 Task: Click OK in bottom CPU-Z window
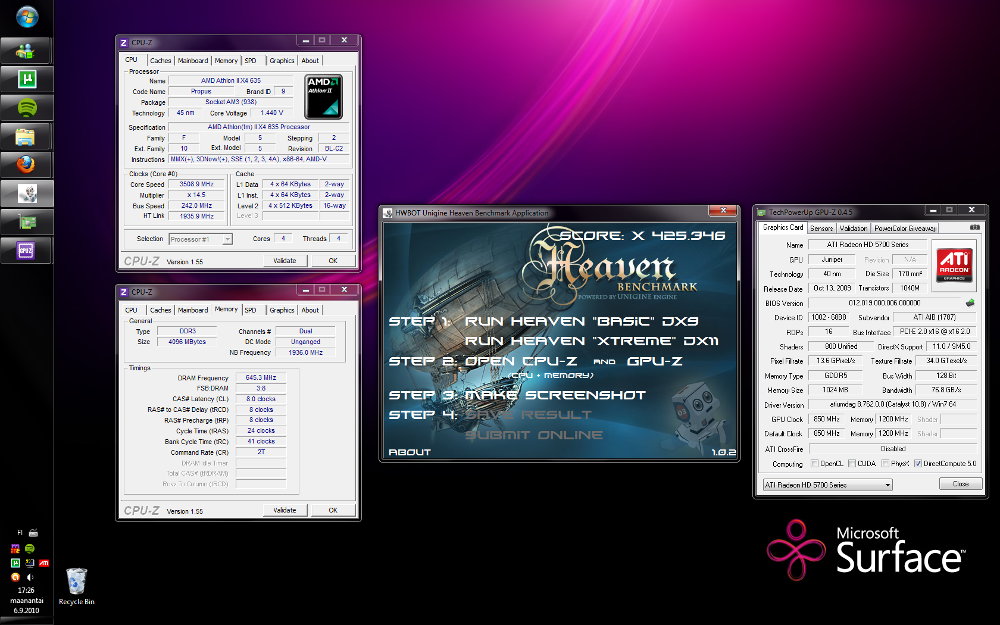332,510
